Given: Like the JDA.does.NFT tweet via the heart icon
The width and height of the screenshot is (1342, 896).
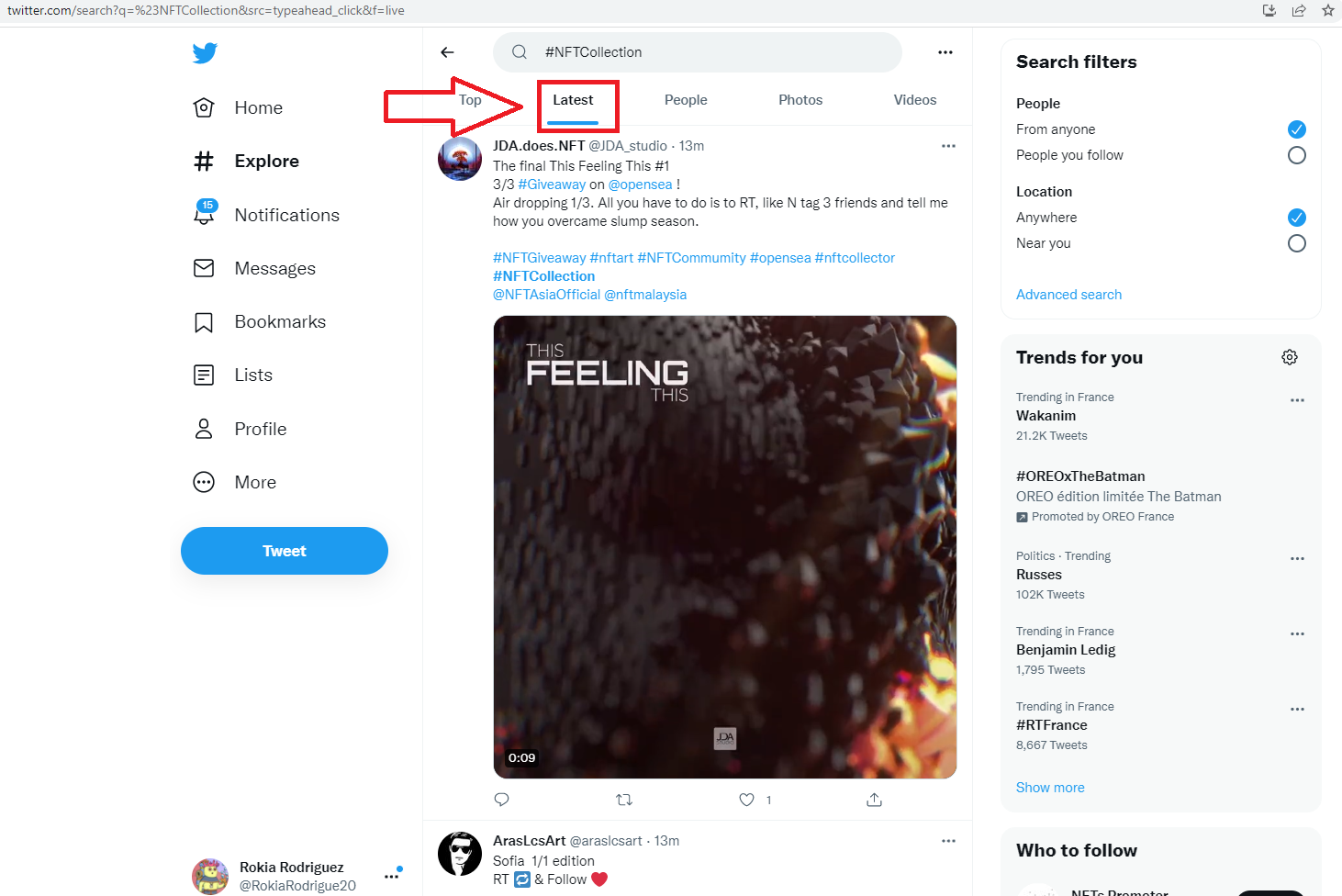Looking at the screenshot, I should coord(747,800).
